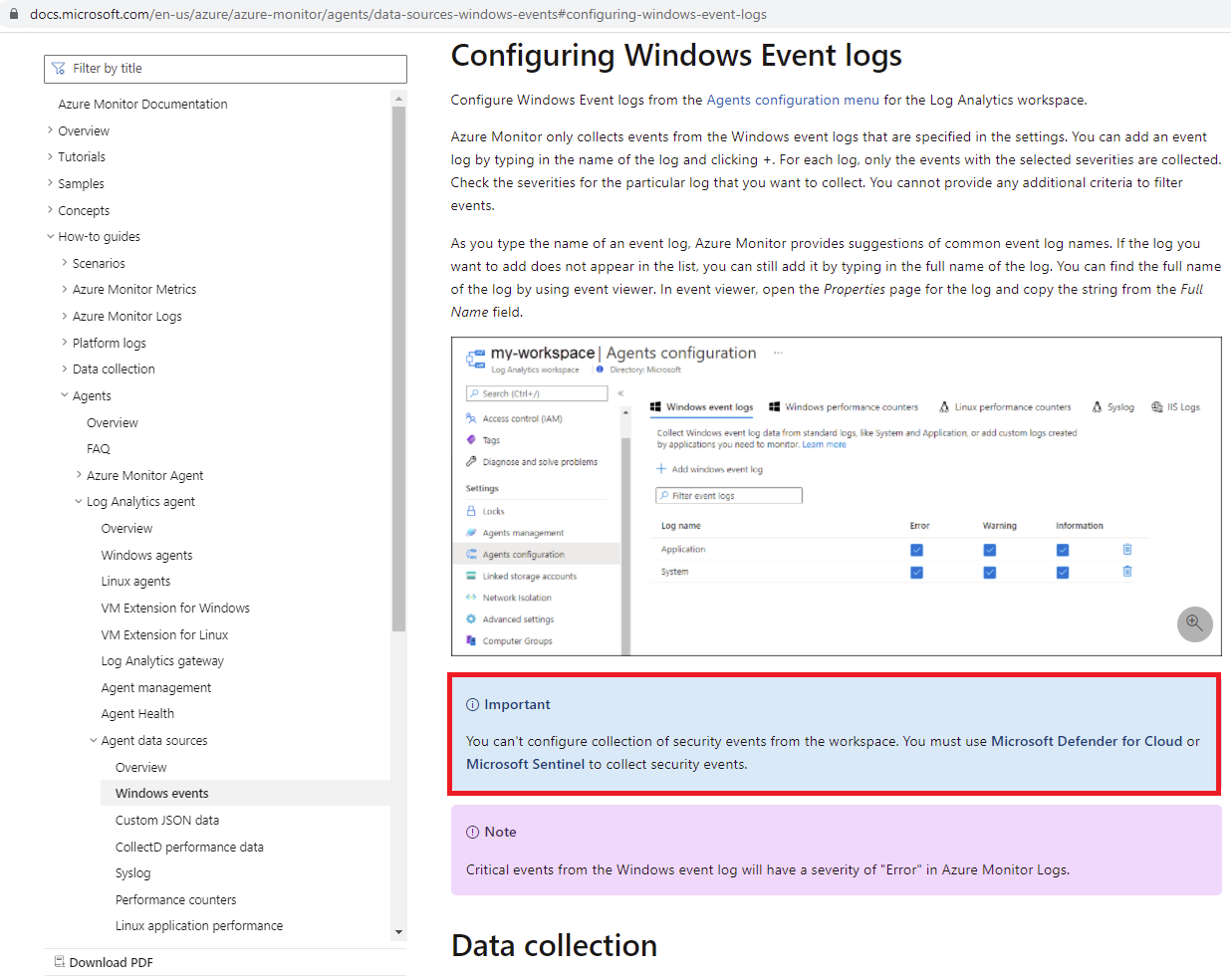This screenshot has width=1231, height=980.
Task: Click the Diagnose and solve problems wrench icon
Action: [x=471, y=461]
